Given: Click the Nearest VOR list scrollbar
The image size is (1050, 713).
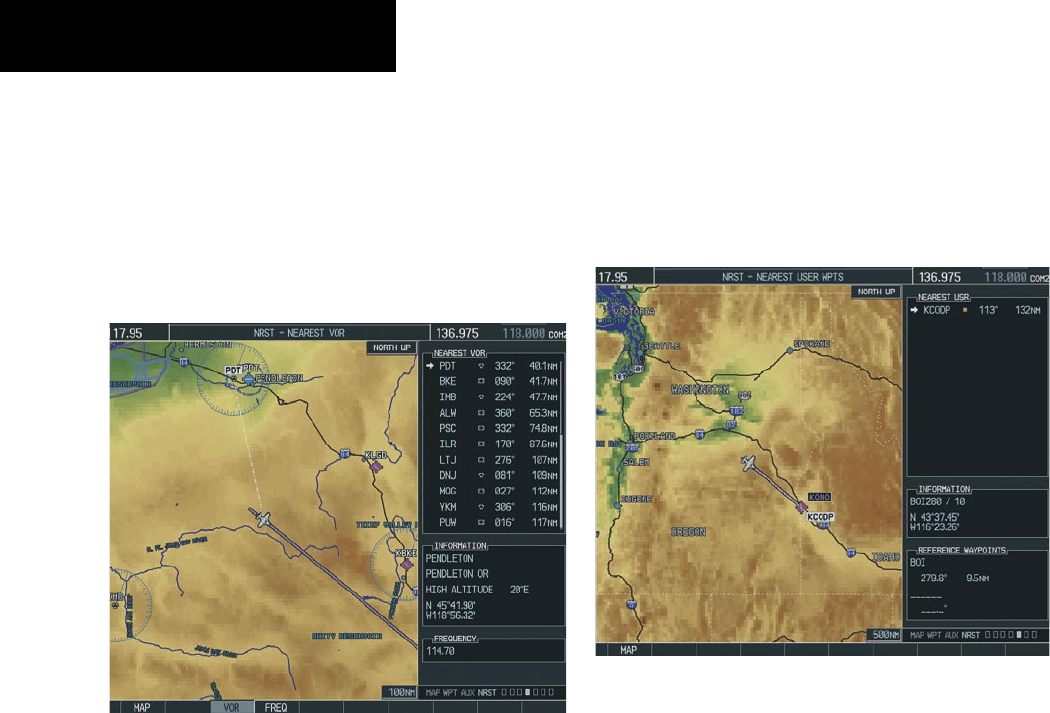Looking at the screenshot, I should [x=561, y=445].
